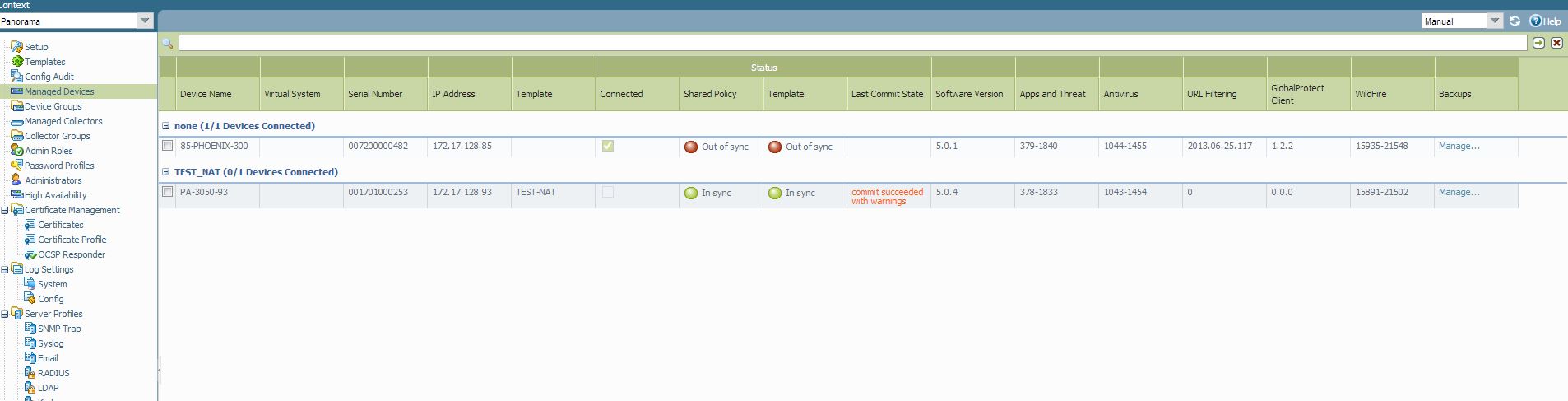Collapse the TEST_NAT device group
Image resolution: width=1568 pixels, height=401 pixels.
[x=166, y=172]
